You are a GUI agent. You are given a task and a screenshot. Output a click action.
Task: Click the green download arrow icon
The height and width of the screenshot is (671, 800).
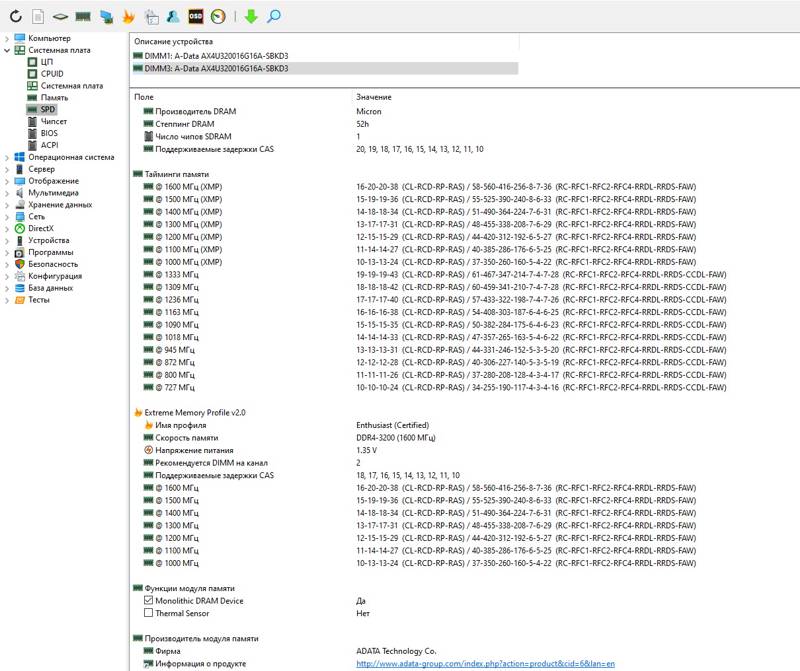(251, 16)
